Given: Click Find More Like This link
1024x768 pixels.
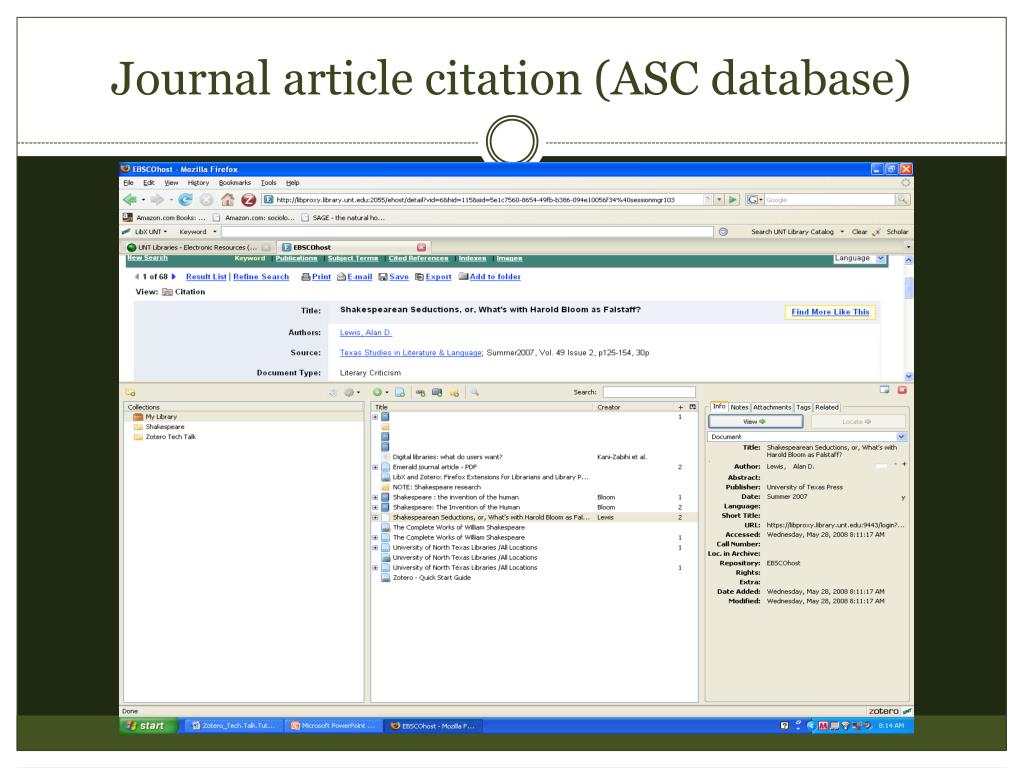Looking at the screenshot, I should tap(830, 312).
